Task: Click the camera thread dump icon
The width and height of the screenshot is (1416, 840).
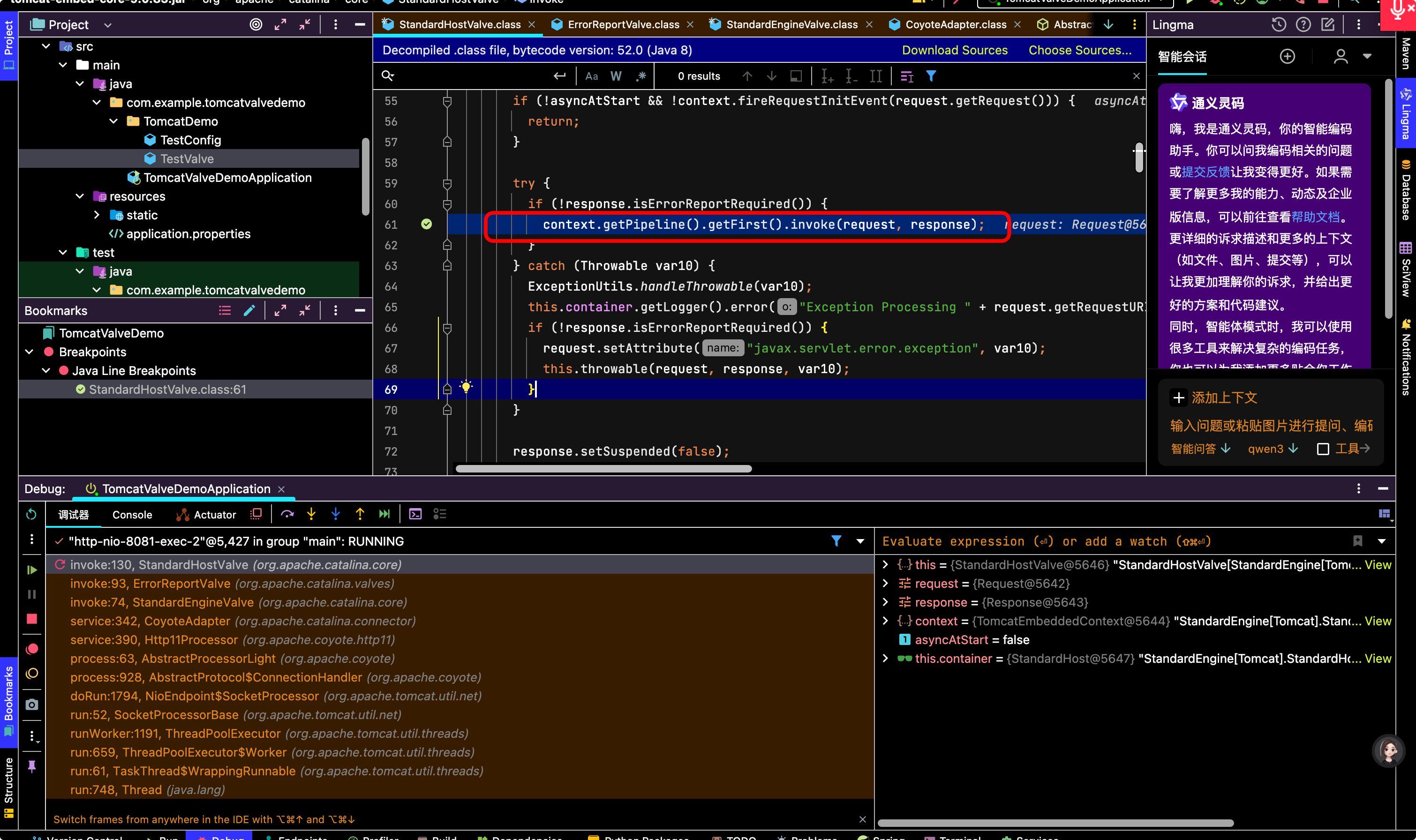Action: (x=32, y=705)
